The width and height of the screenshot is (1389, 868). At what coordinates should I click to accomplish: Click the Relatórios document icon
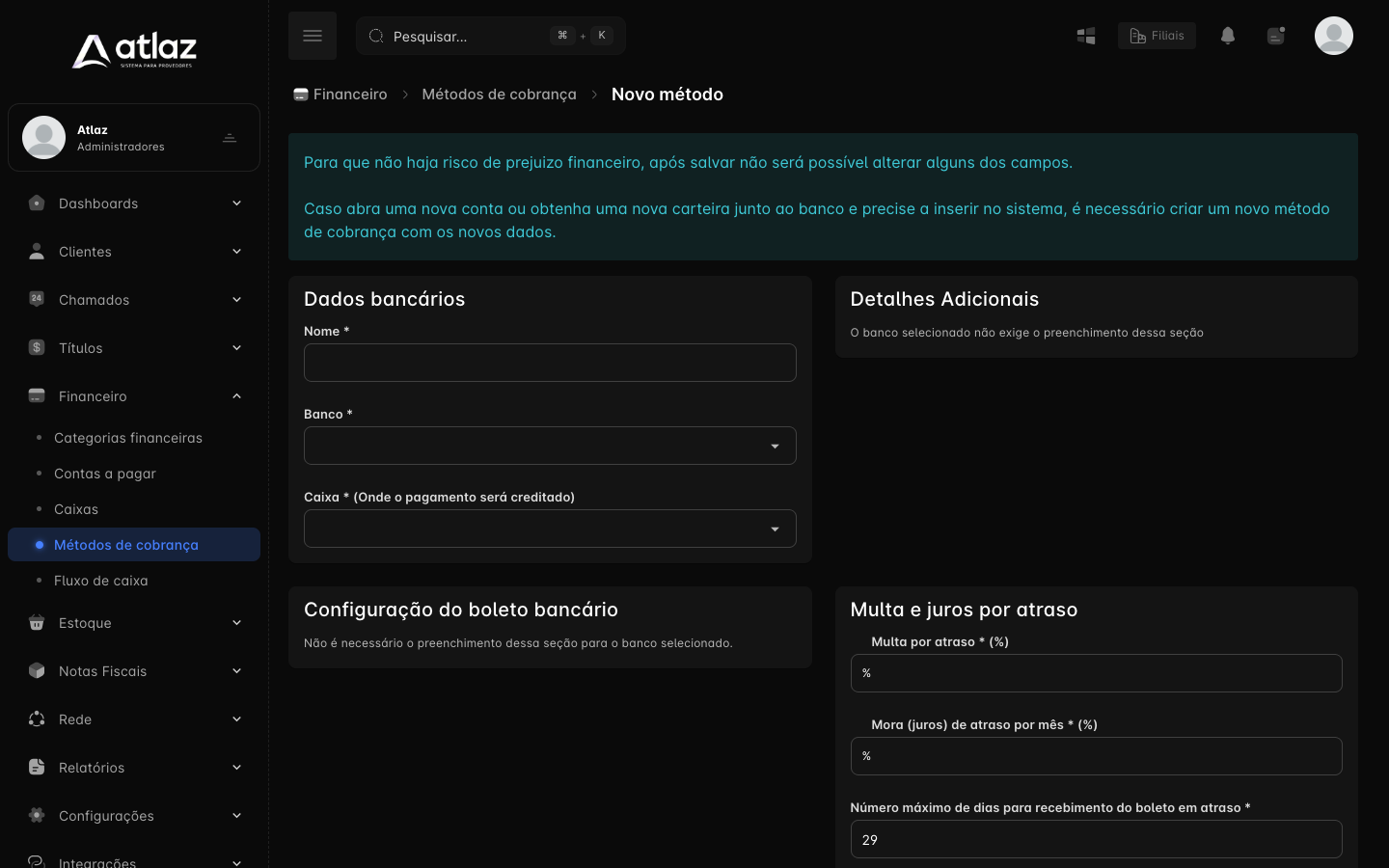coord(37,767)
